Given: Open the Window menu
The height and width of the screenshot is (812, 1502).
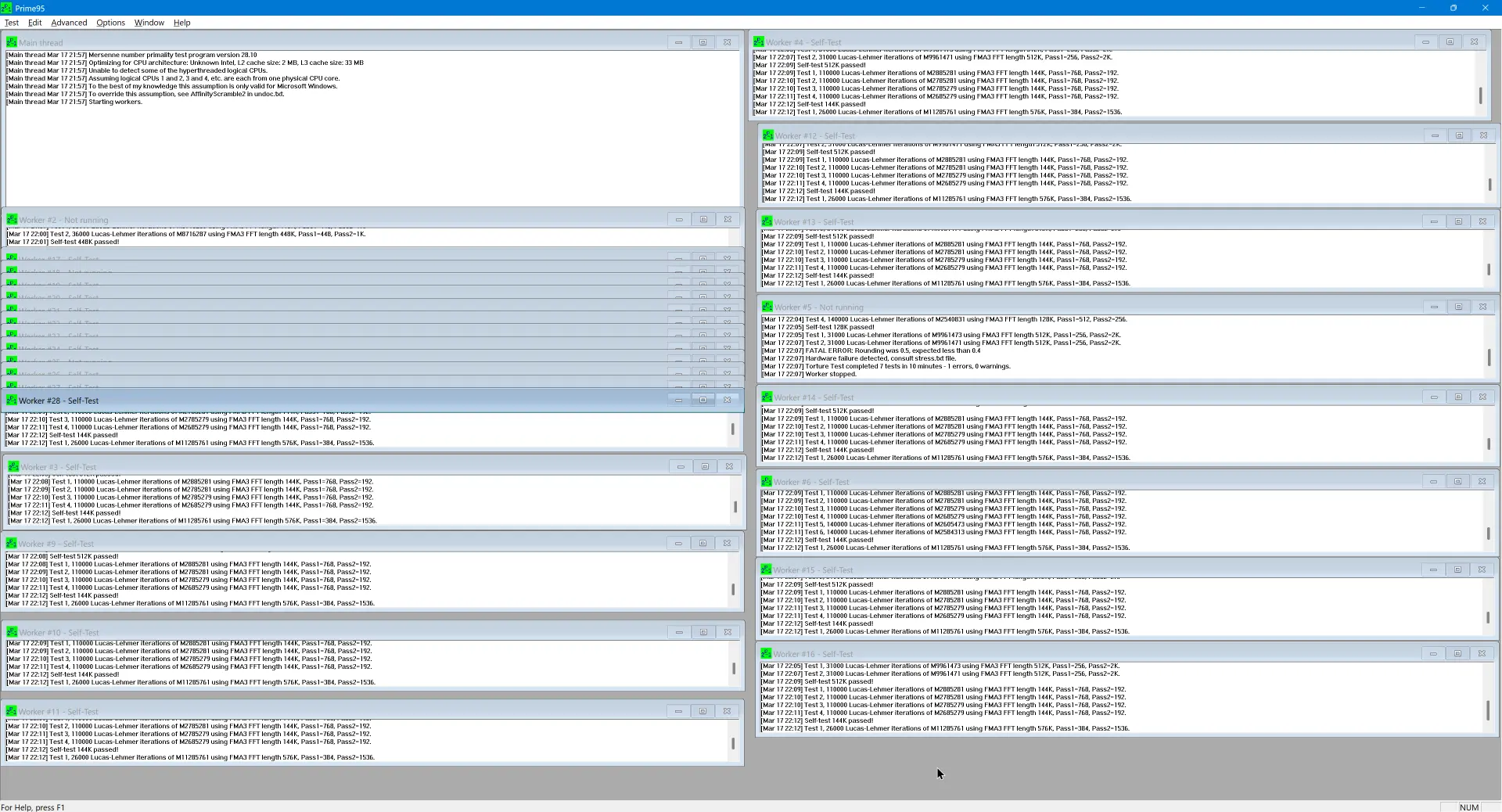Looking at the screenshot, I should 149,23.
